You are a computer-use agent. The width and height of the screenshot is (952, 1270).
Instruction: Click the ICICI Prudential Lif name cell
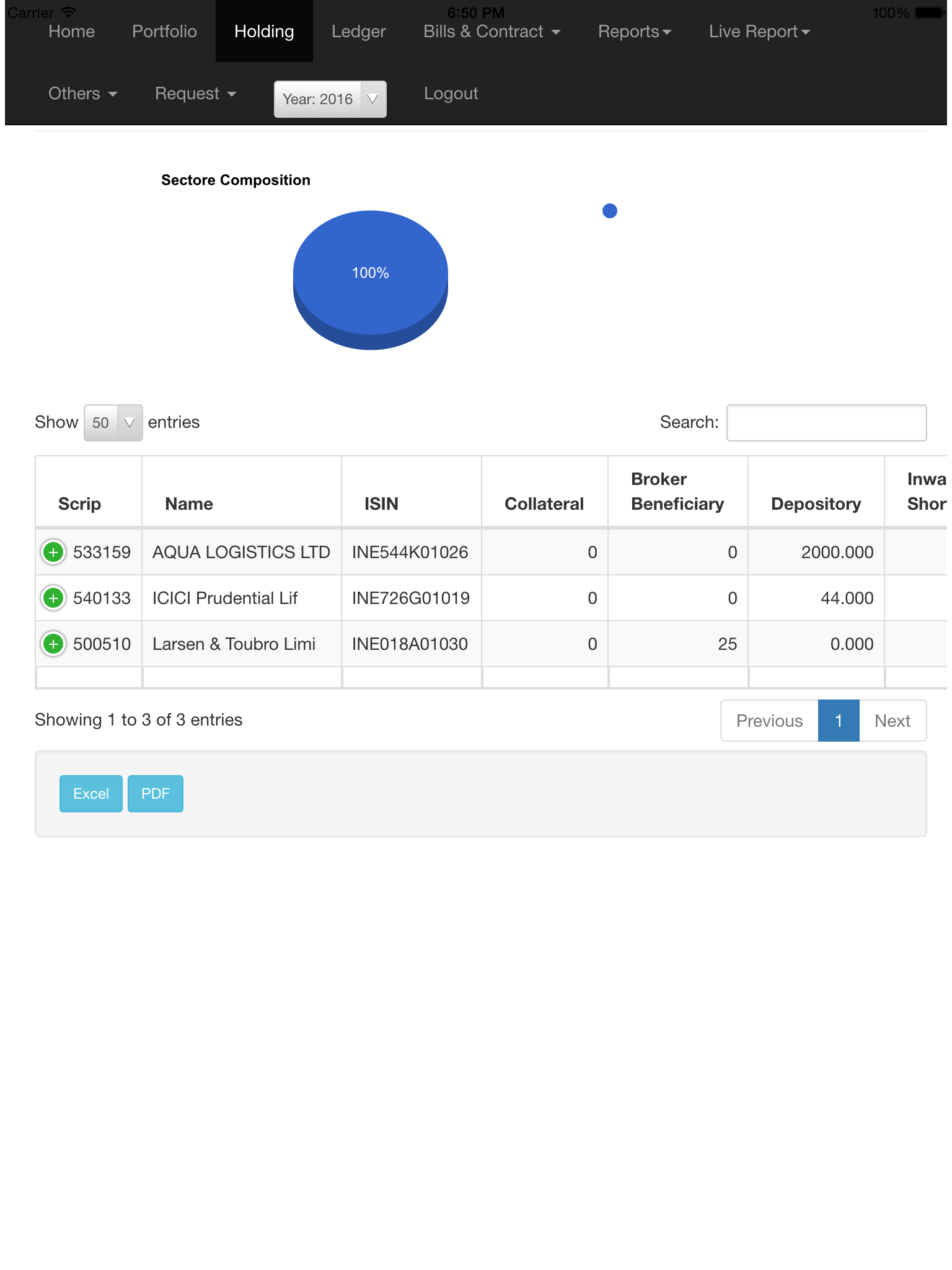coord(242,598)
